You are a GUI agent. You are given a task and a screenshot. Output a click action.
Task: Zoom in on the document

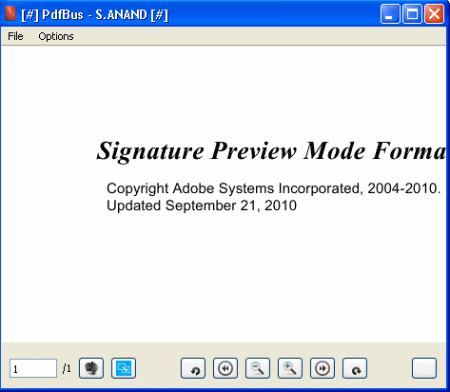pyautogui.click(x=290, y=368)
